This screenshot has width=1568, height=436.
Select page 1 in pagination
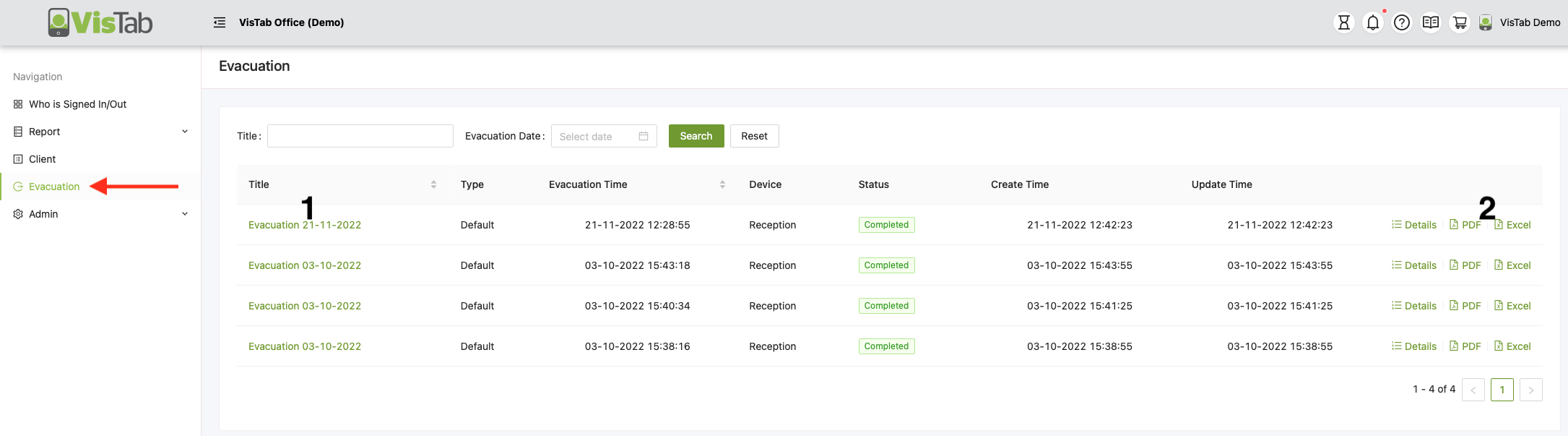(x=1502, y=390)
